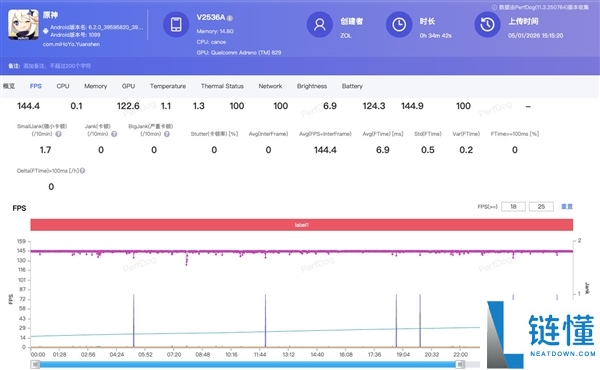This screenshot has height=370, width=600.
Task: Click help icon next to Jank(/10min)
Action: pyautogui.click(x=114, y=134)
